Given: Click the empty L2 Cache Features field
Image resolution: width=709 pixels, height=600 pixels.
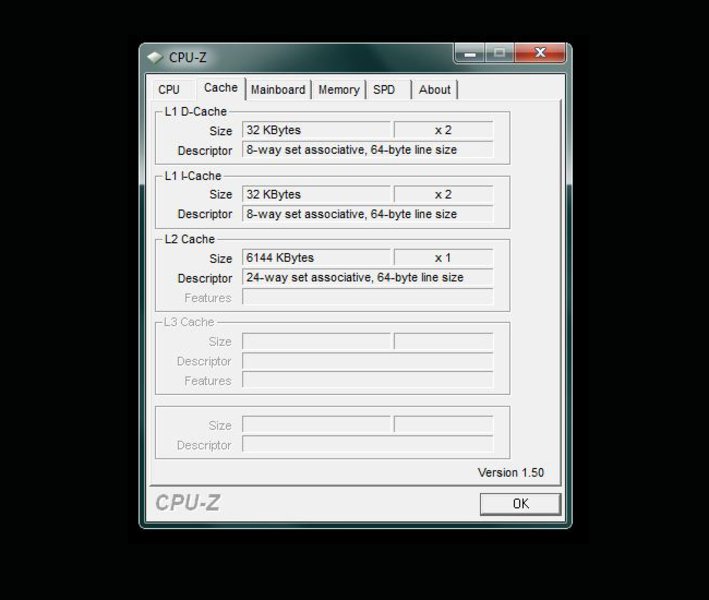Looking at the screenshot, I should (x=368, y=297).
